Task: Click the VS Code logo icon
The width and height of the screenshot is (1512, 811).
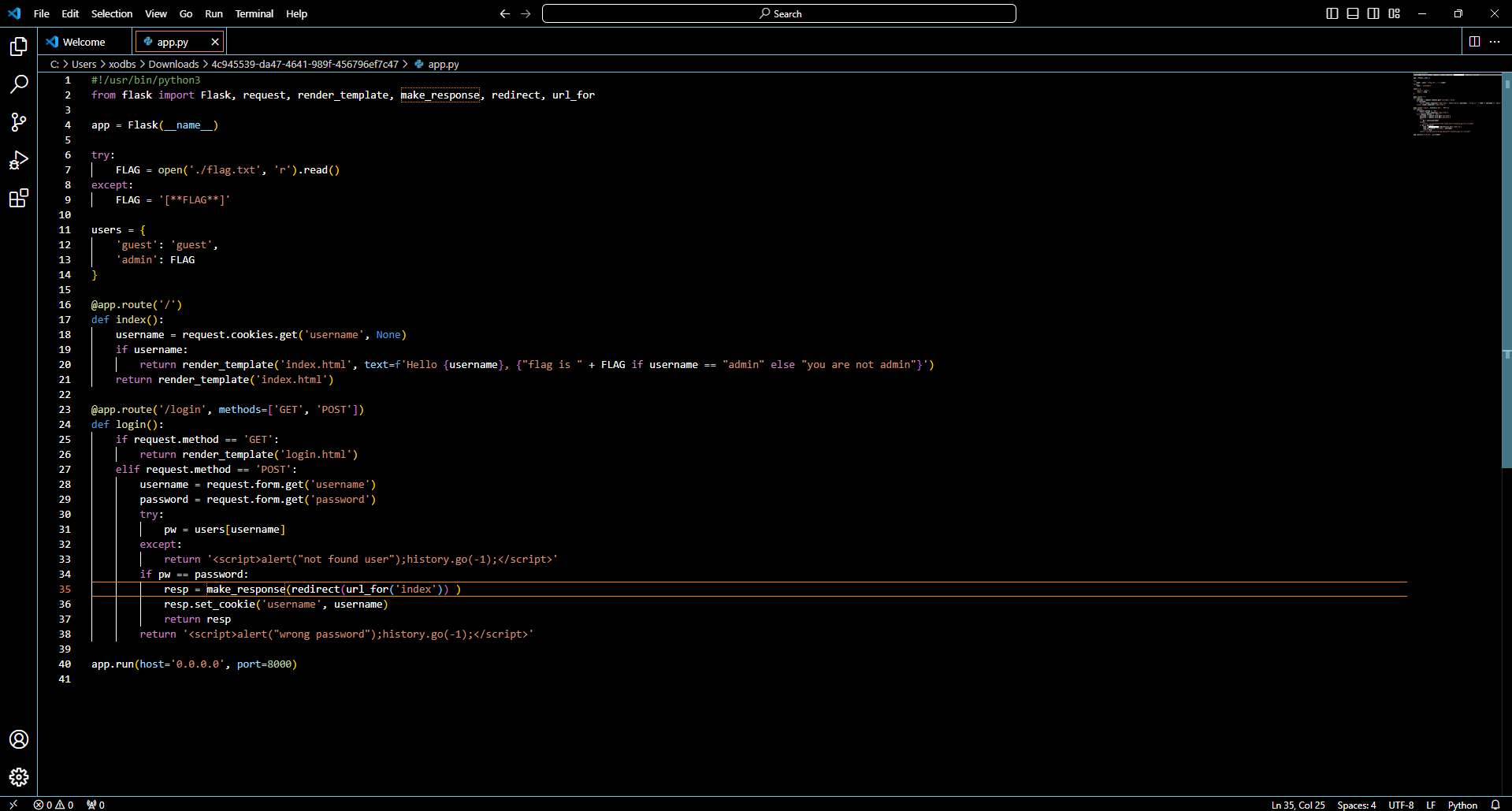Action: pyautogui.click(x=14, y=13)
